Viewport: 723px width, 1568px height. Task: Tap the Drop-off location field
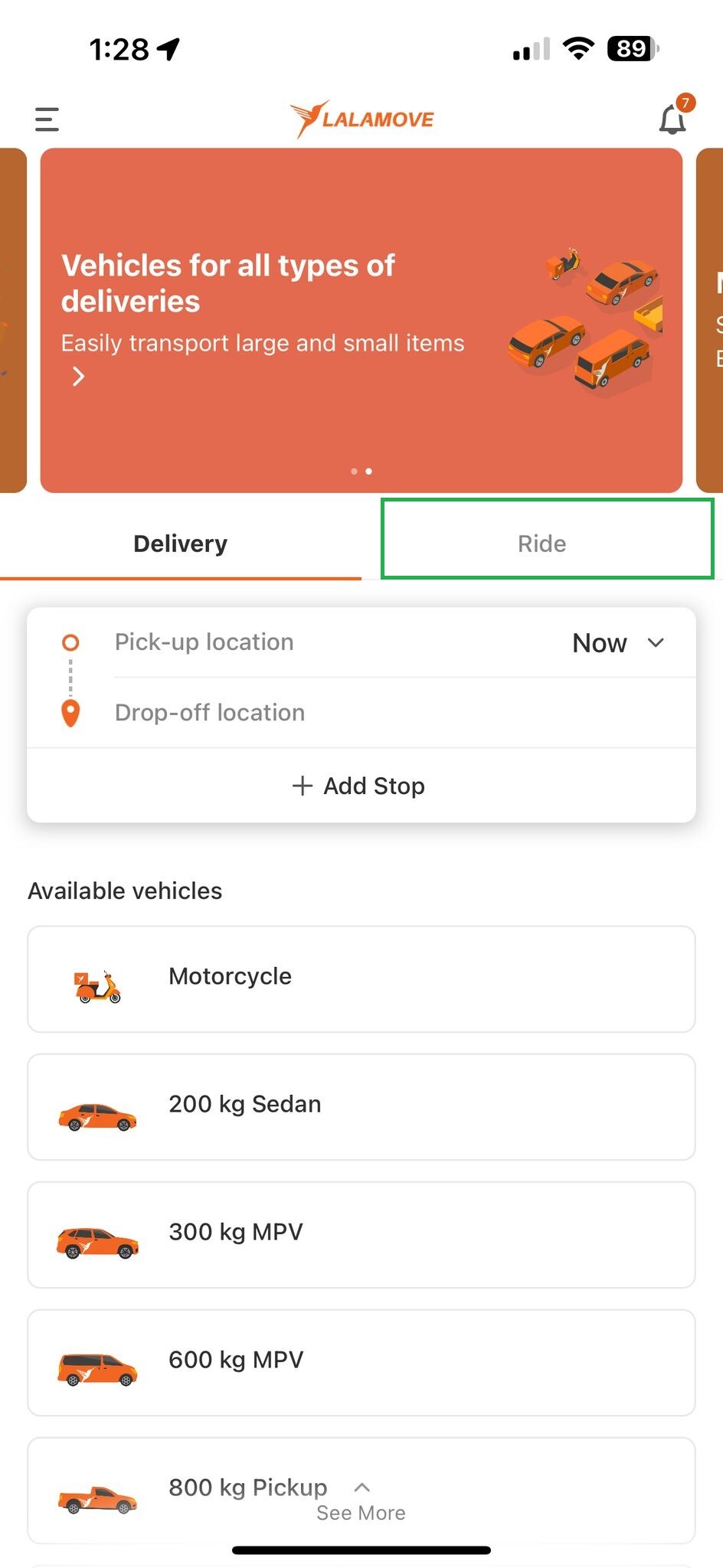[404, 713]
